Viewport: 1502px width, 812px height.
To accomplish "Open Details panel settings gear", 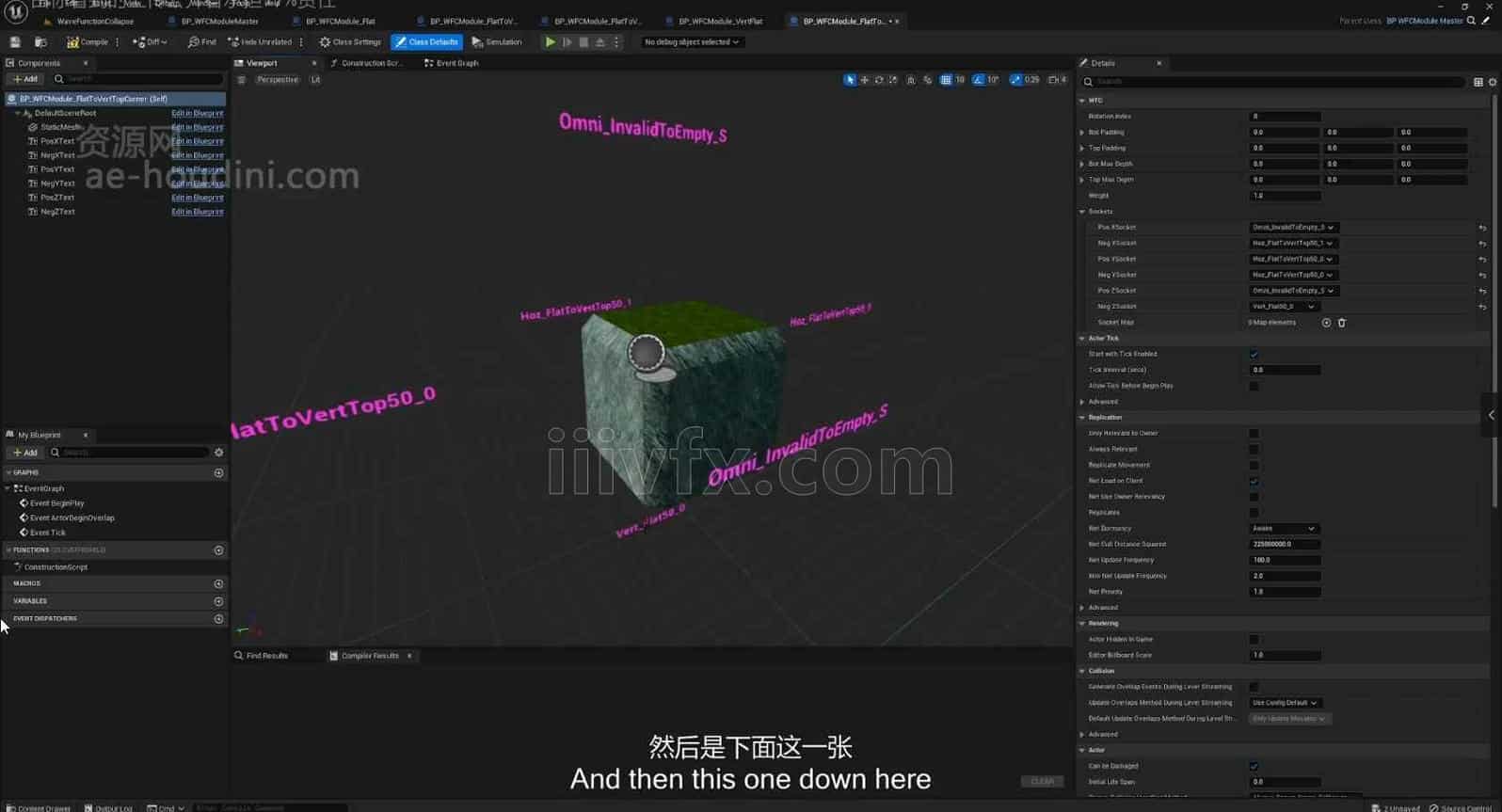I will (x=1493, y=82).
